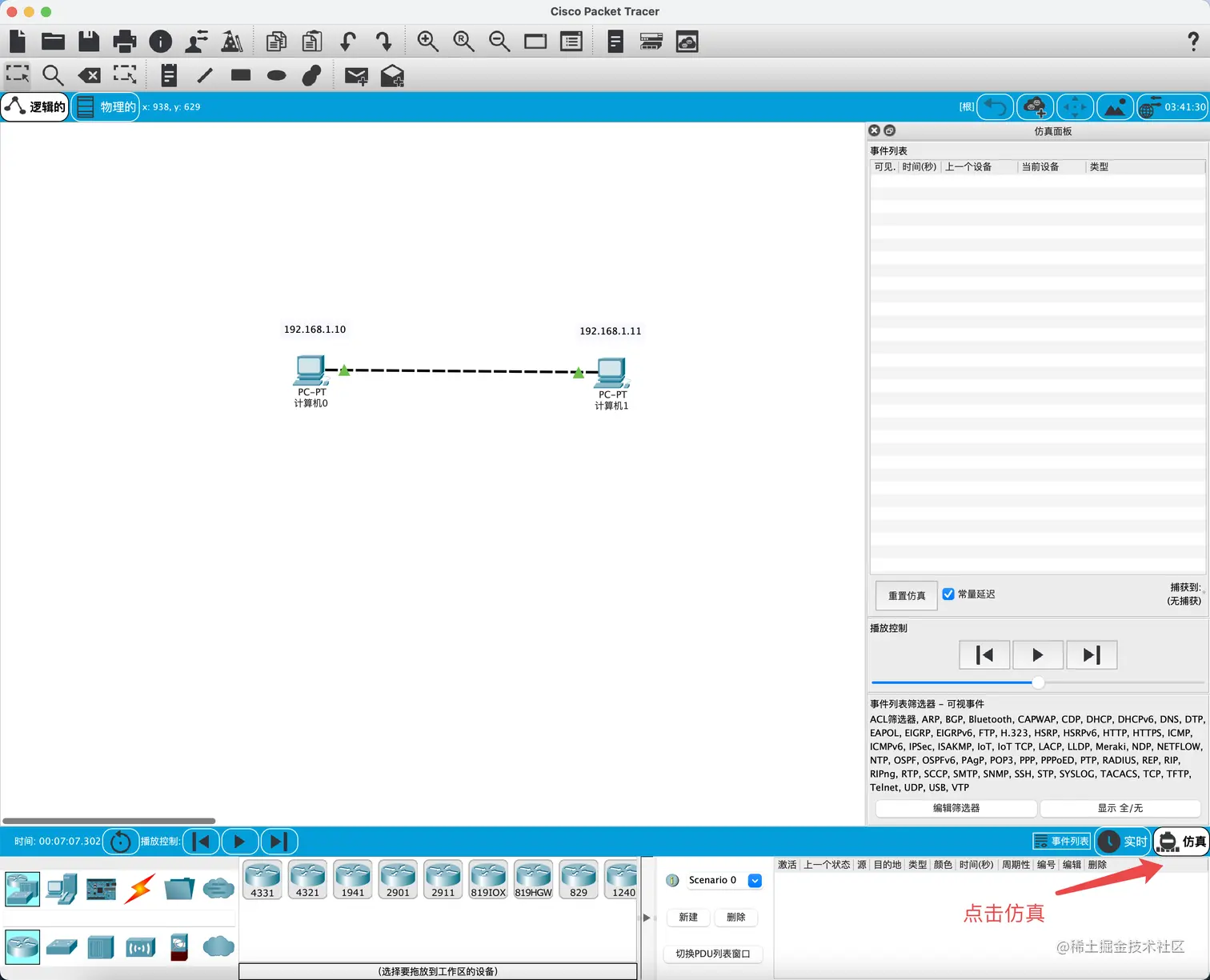1210x980 pixels.
Task: Select the Inspect magnifier tool
Action: tap(53, 76)
